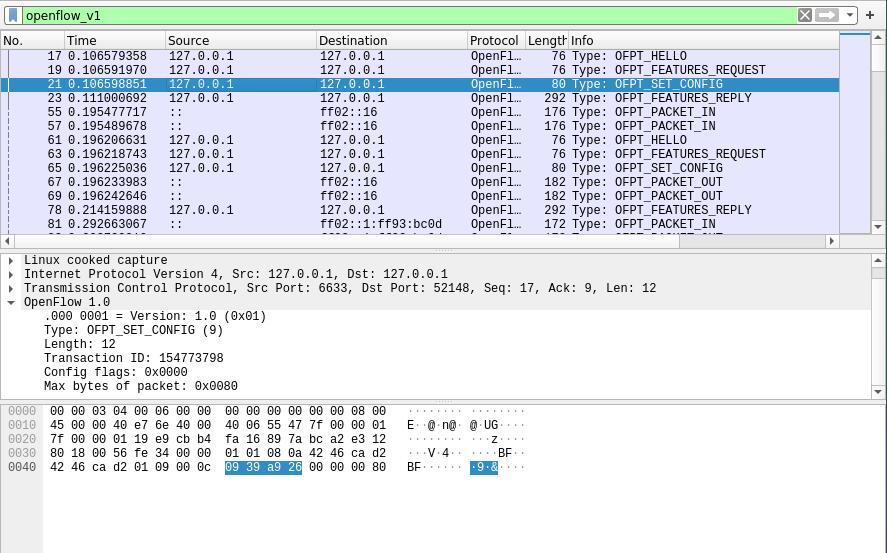
Task: Clear the display filter with the X icon
Action: [x=804, y=15]
